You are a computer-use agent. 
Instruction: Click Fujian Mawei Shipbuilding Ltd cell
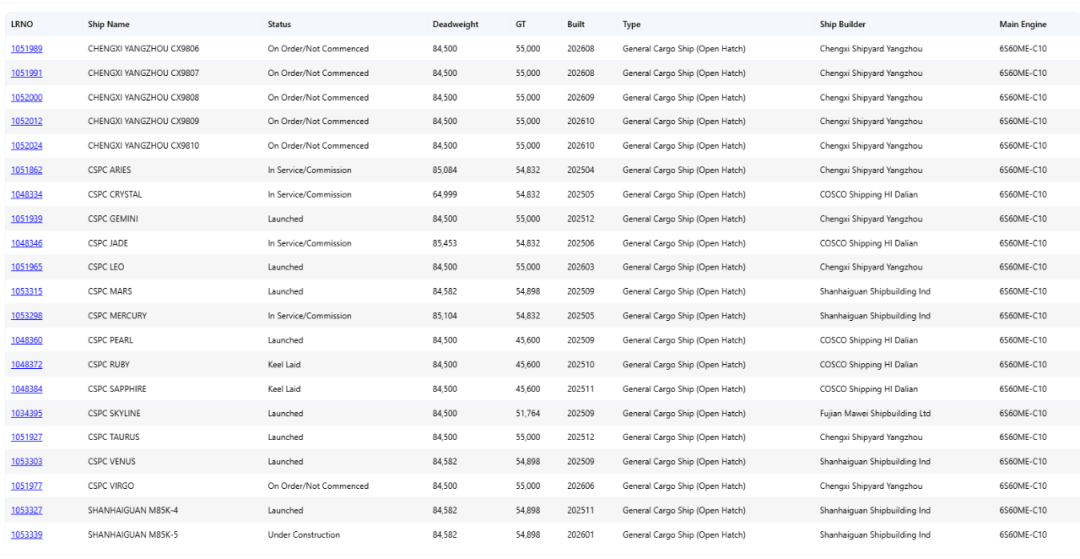(x=875, y=414)
